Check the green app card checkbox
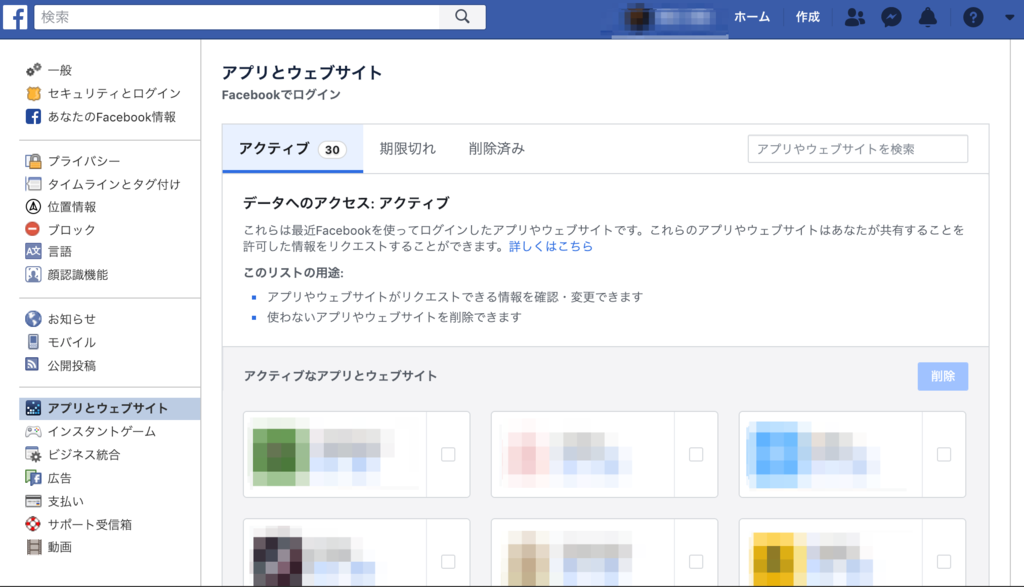The width and height of the screenshot is (1024, 587). coord(448,454)
